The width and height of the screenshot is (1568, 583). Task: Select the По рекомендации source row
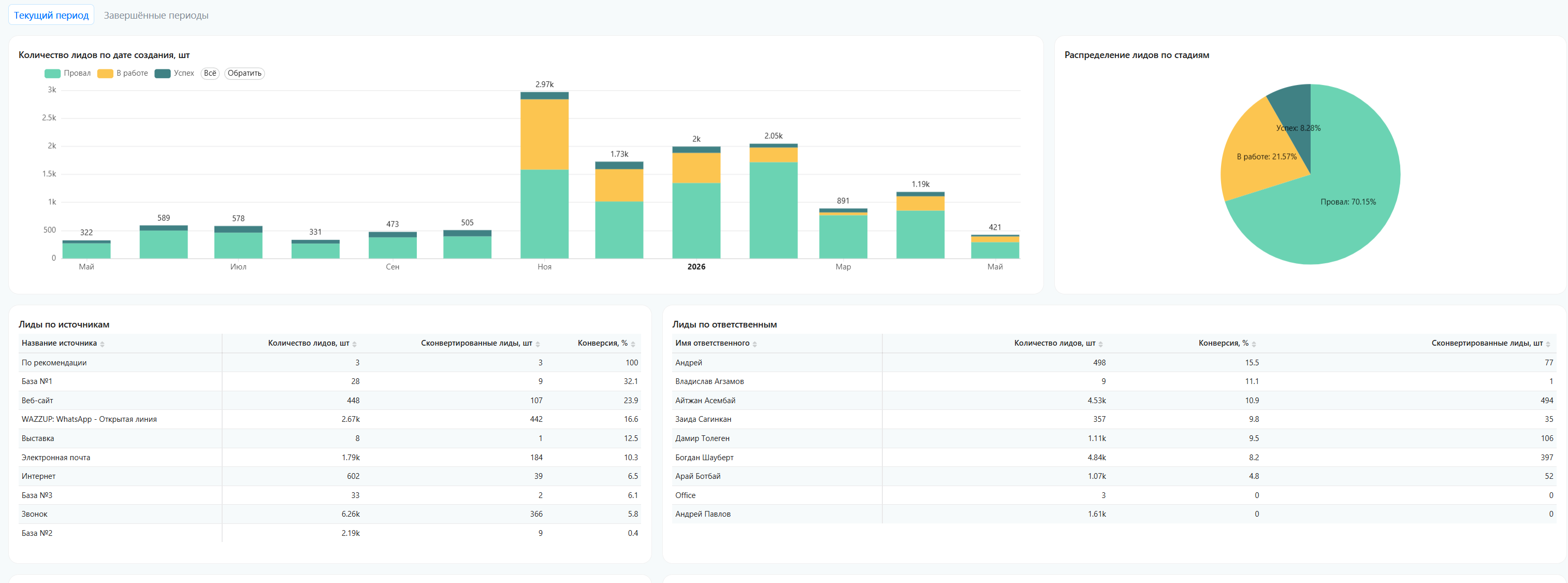(329, 362)
